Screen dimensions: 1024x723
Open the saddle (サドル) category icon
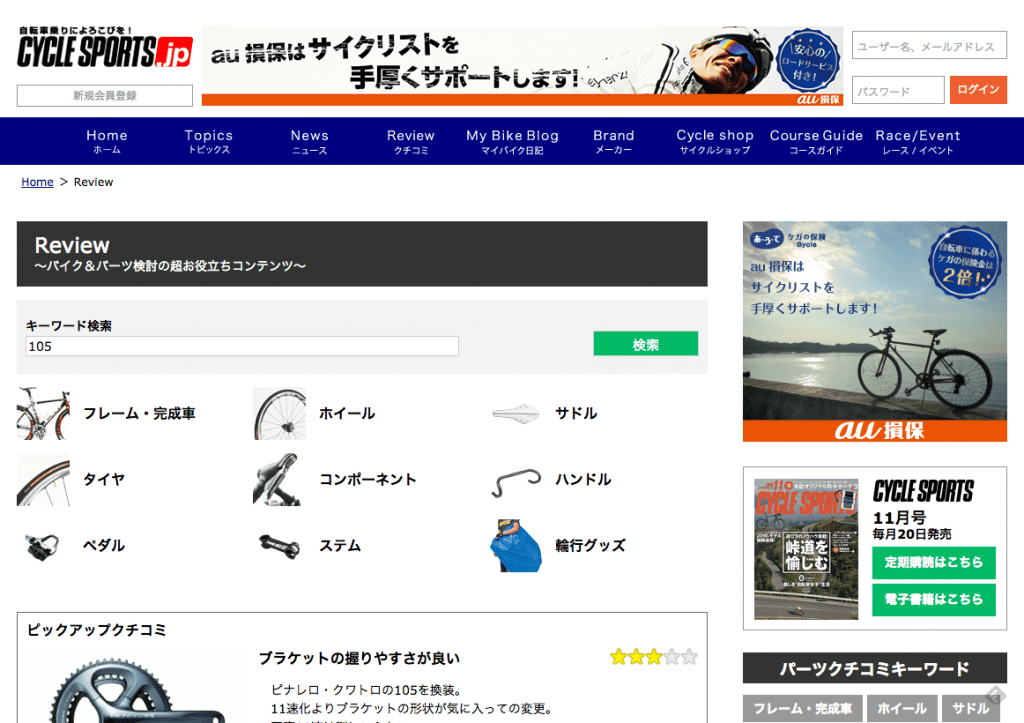pos(516,414)
